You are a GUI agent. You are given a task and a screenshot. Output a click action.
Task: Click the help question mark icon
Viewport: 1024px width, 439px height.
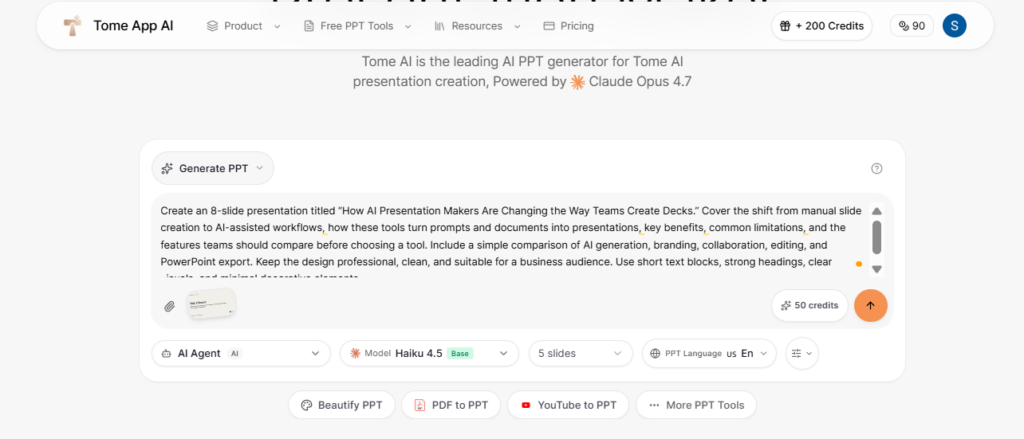pos(876,169)
